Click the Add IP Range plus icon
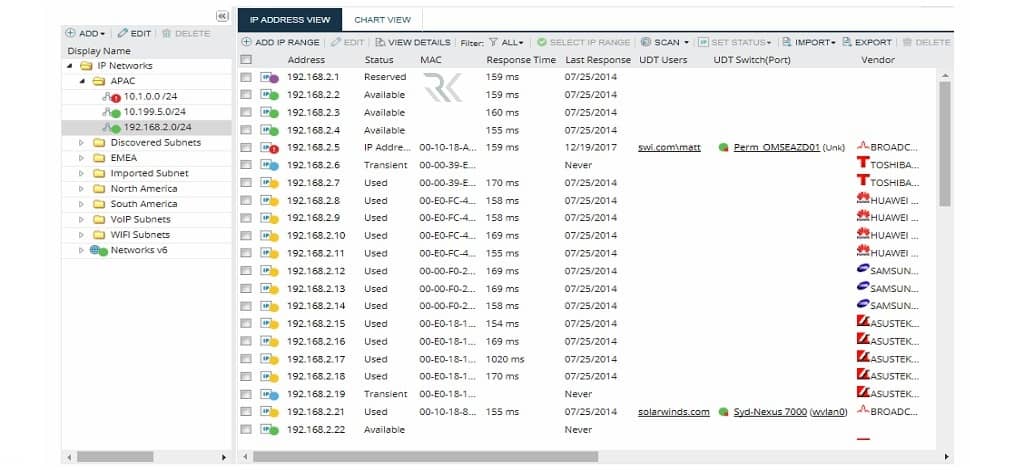Viewport: 1024px width, 470px height. (x=247, y=43)
